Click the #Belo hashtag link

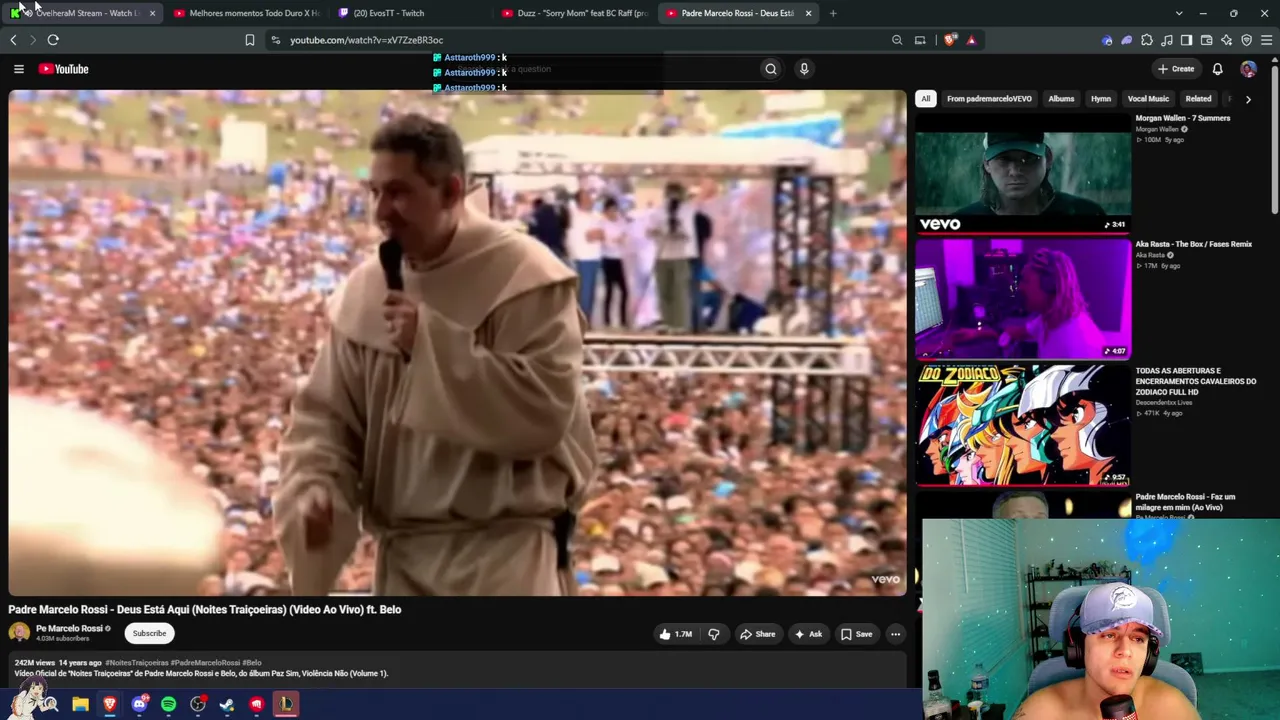coord(252,663)
